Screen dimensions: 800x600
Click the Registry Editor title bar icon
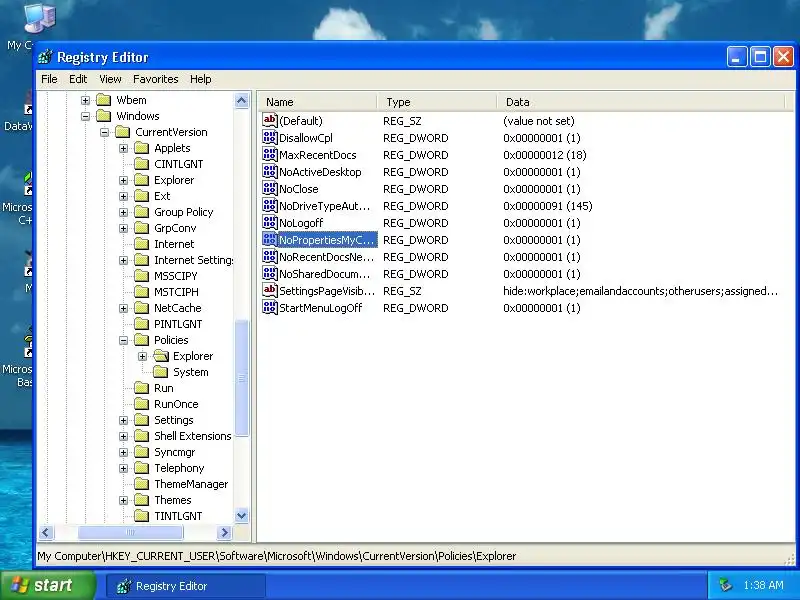pos(45,57)
